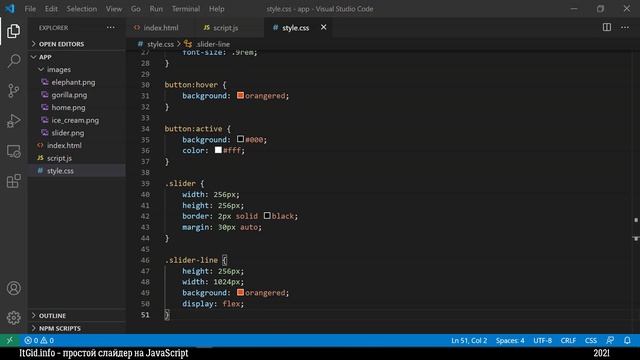This screenshot has width=640, height=360.
Task: Click style.css in the breadcrumb
Action: click(x=160, y=44)
